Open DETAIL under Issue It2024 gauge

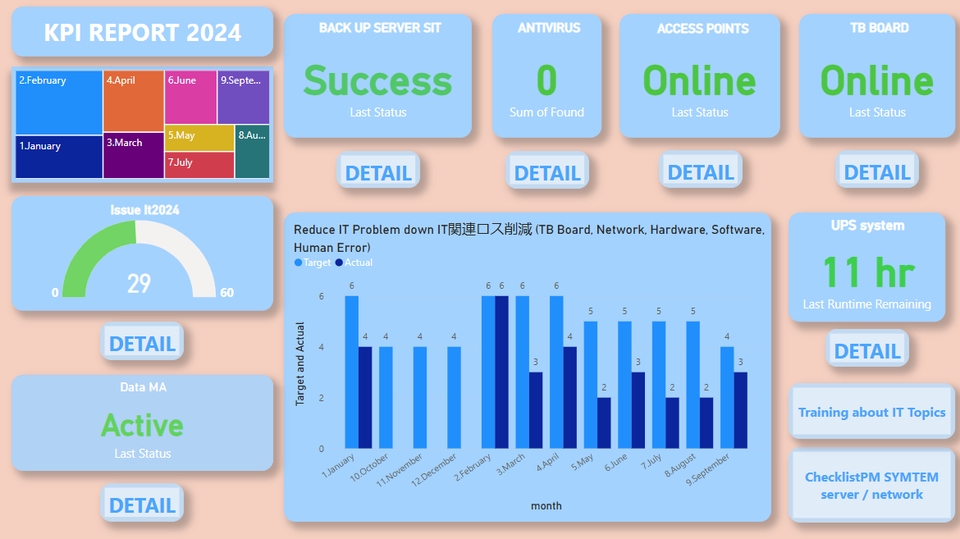(142, 343)
